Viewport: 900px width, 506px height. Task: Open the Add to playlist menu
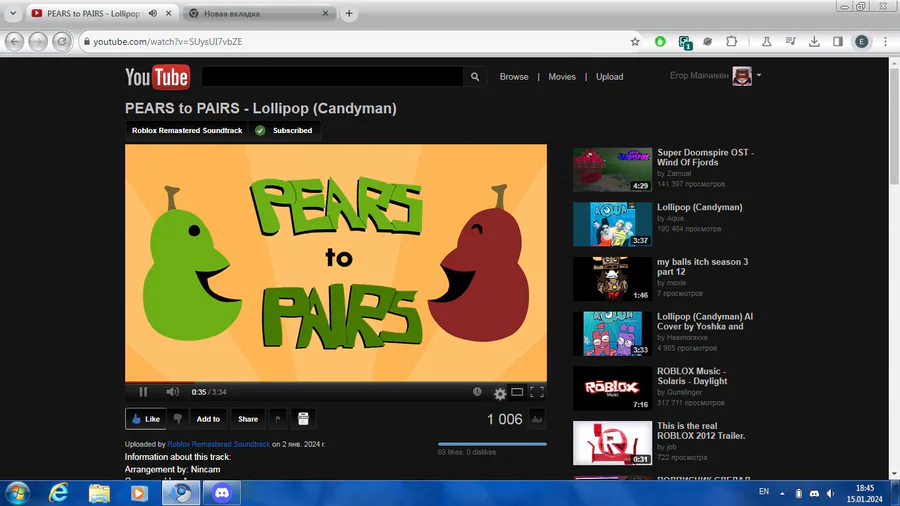[x=208, y=419]
